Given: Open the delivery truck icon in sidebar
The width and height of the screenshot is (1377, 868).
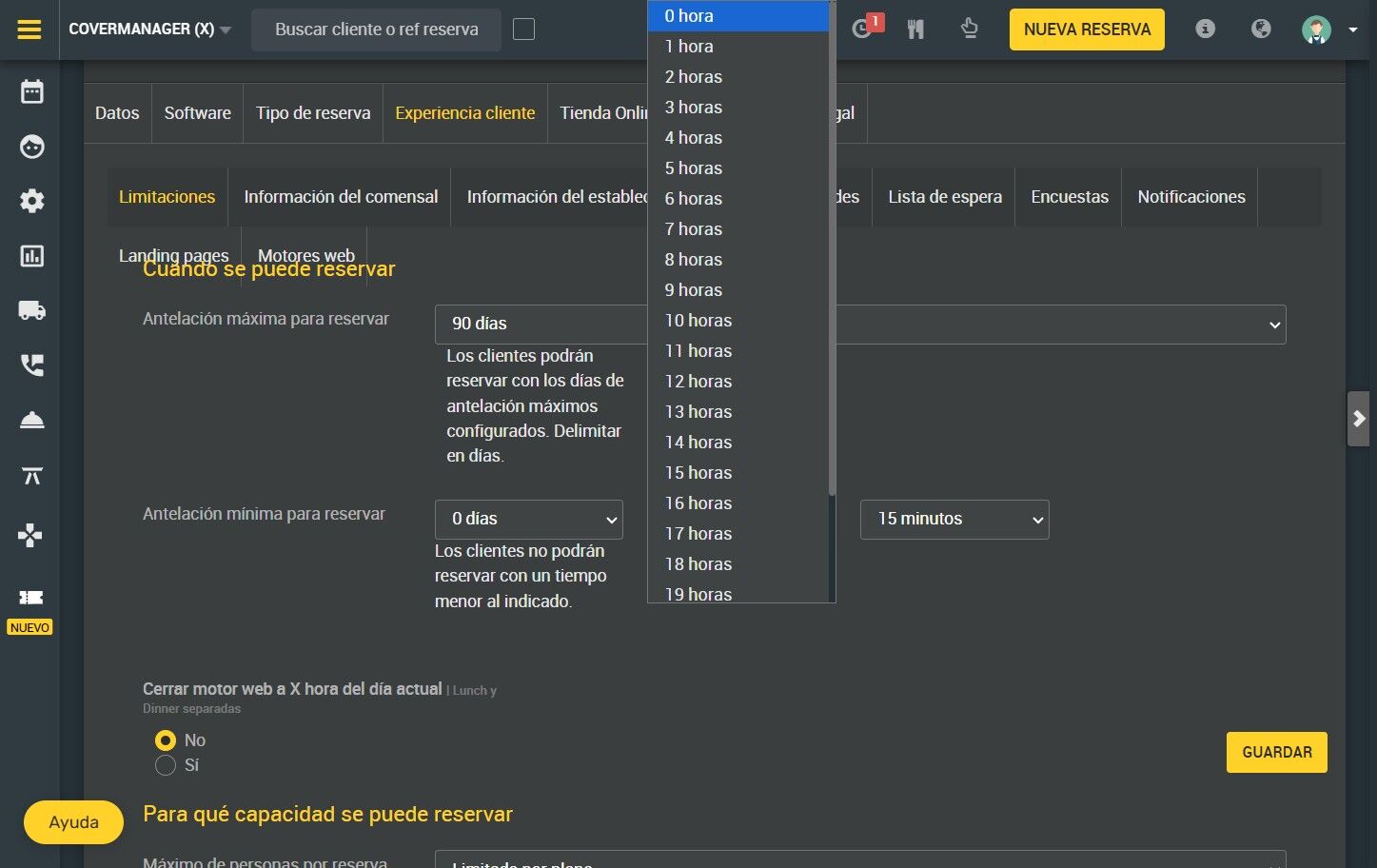Looking at the screenshot, I should click(x=31, y=310).
